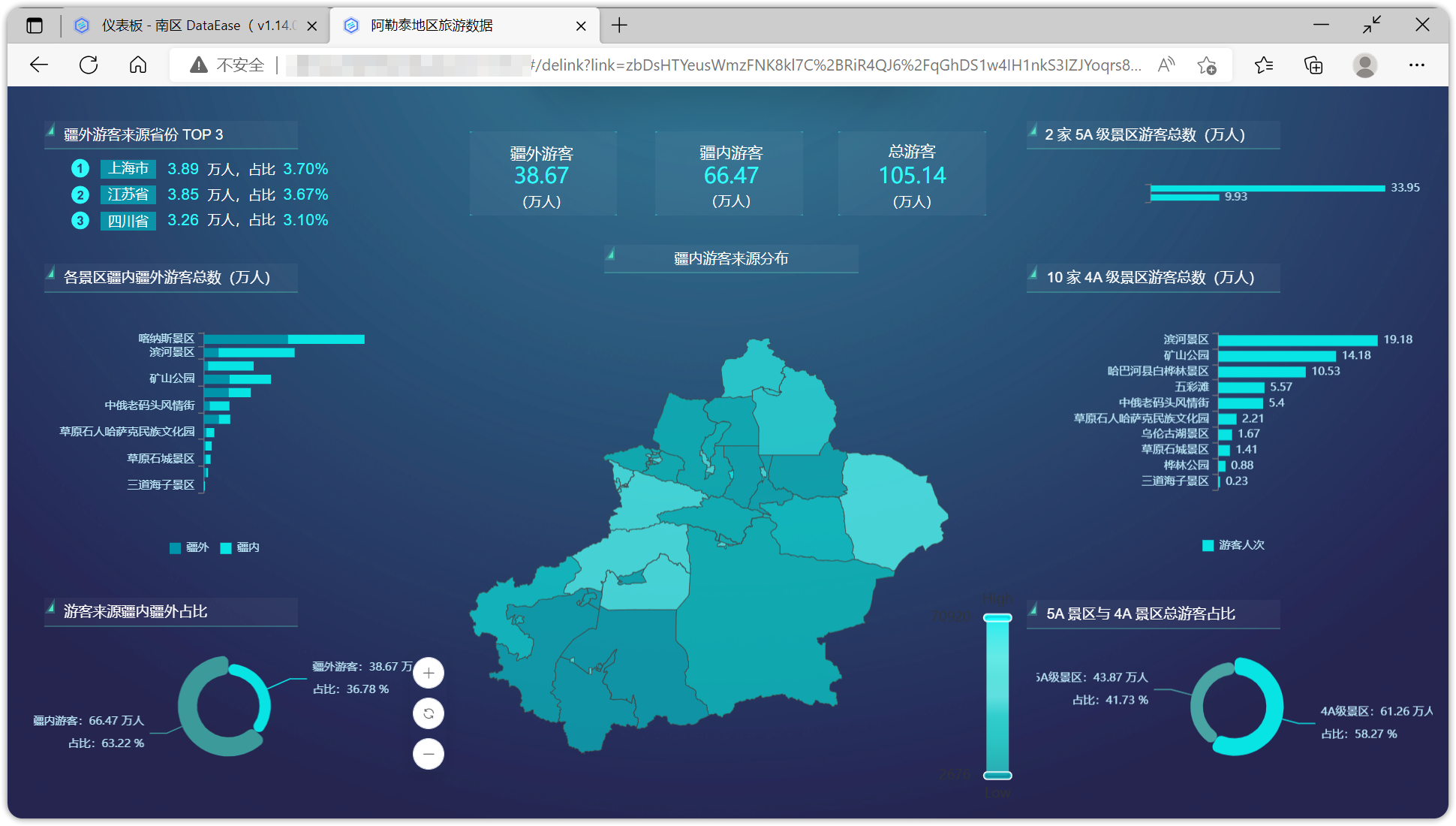1456x826 pixels.
Task: Click the 喀纳斯景区 stacked bar
Action: point(284,339)
